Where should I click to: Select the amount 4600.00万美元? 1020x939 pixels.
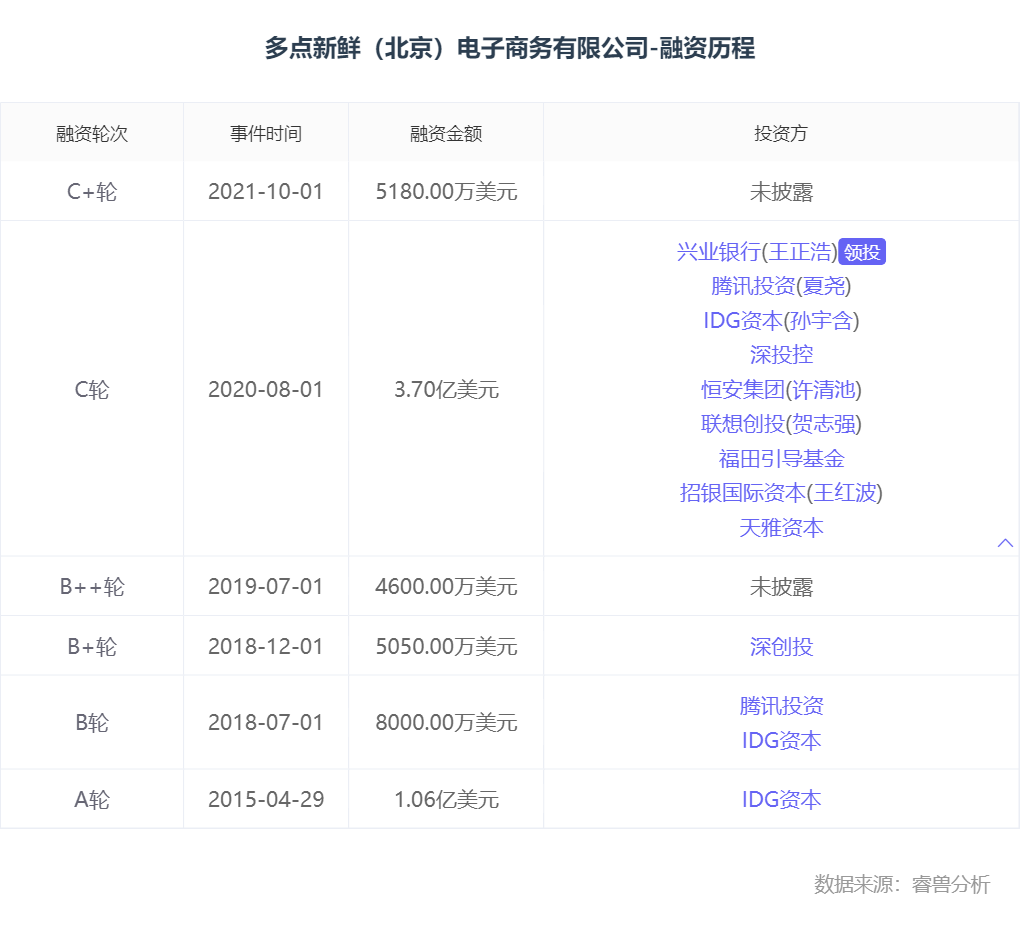click(446, 587)
